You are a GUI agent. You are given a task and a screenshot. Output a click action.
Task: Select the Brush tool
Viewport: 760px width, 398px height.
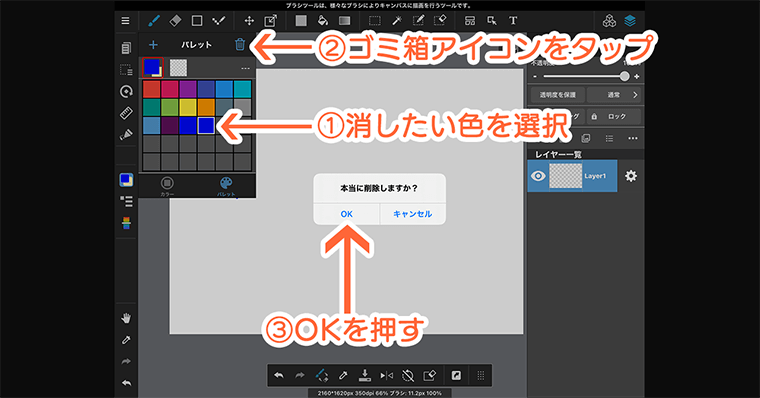(153, 21)
